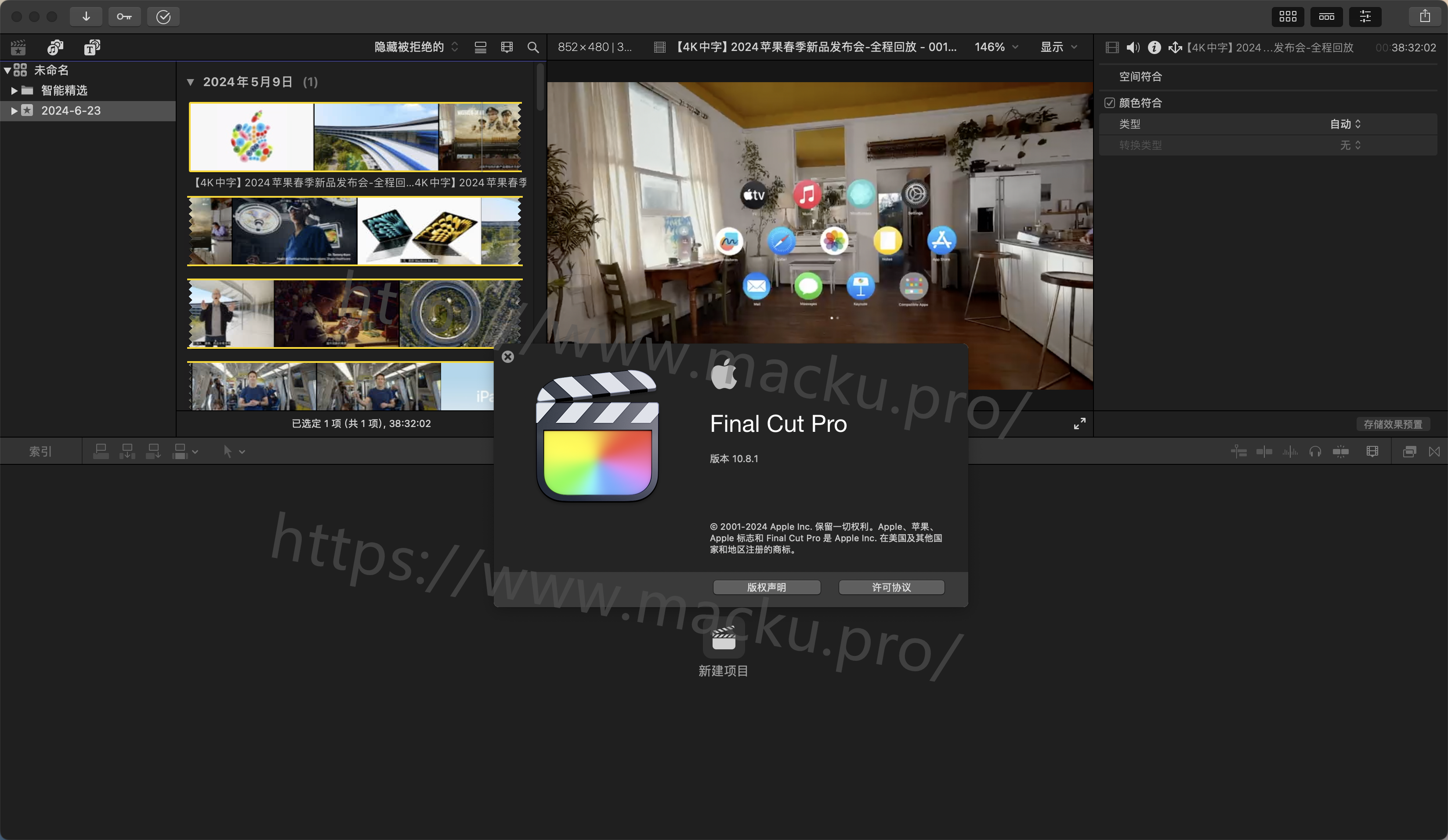Screen dimensions: 1448x840
Task: Open the keyword editor key icon
Action: point(124,16)
